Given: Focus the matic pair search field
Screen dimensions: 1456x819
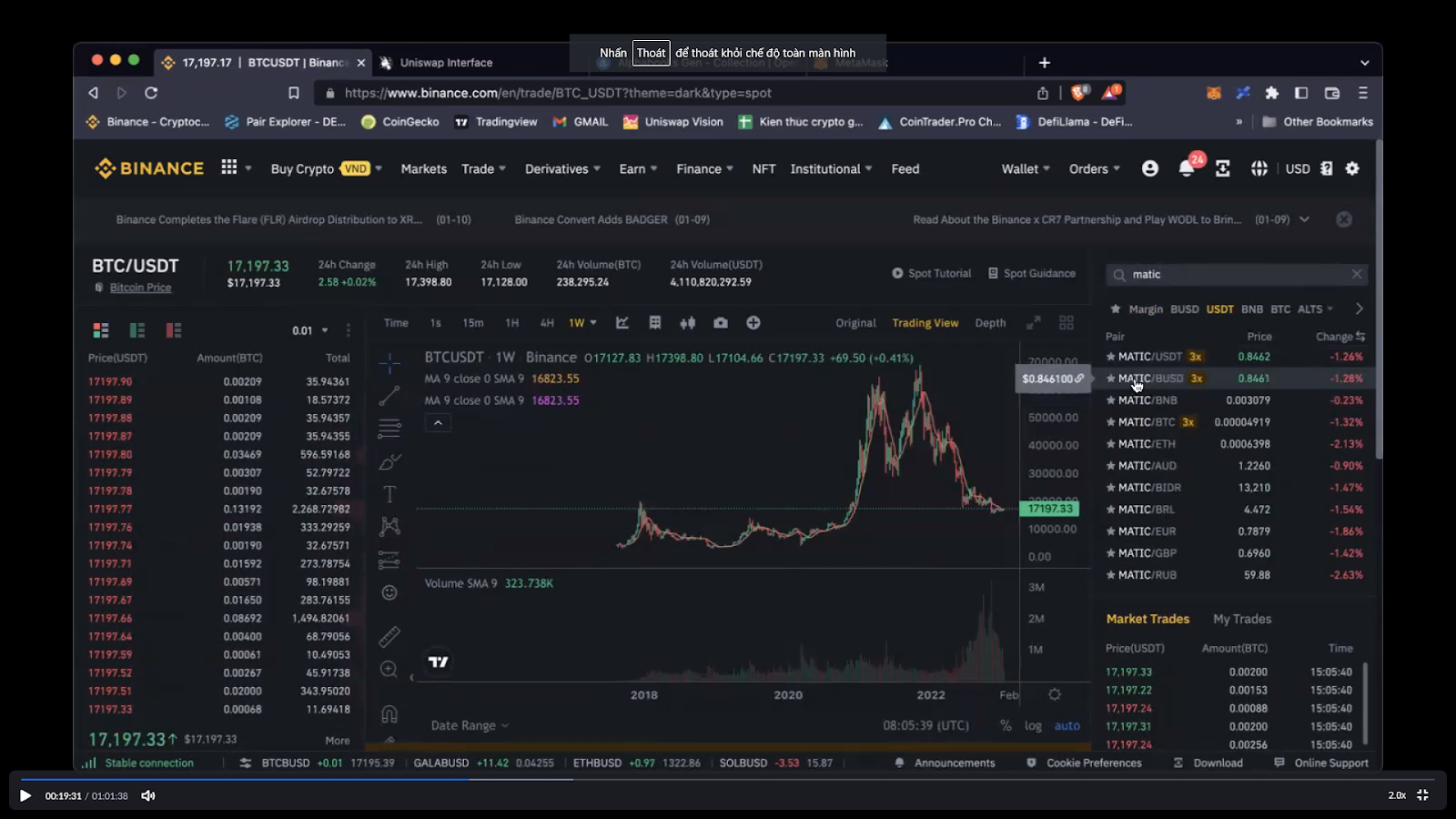Looking at the screenshot, I should (x=1238, y=274).
